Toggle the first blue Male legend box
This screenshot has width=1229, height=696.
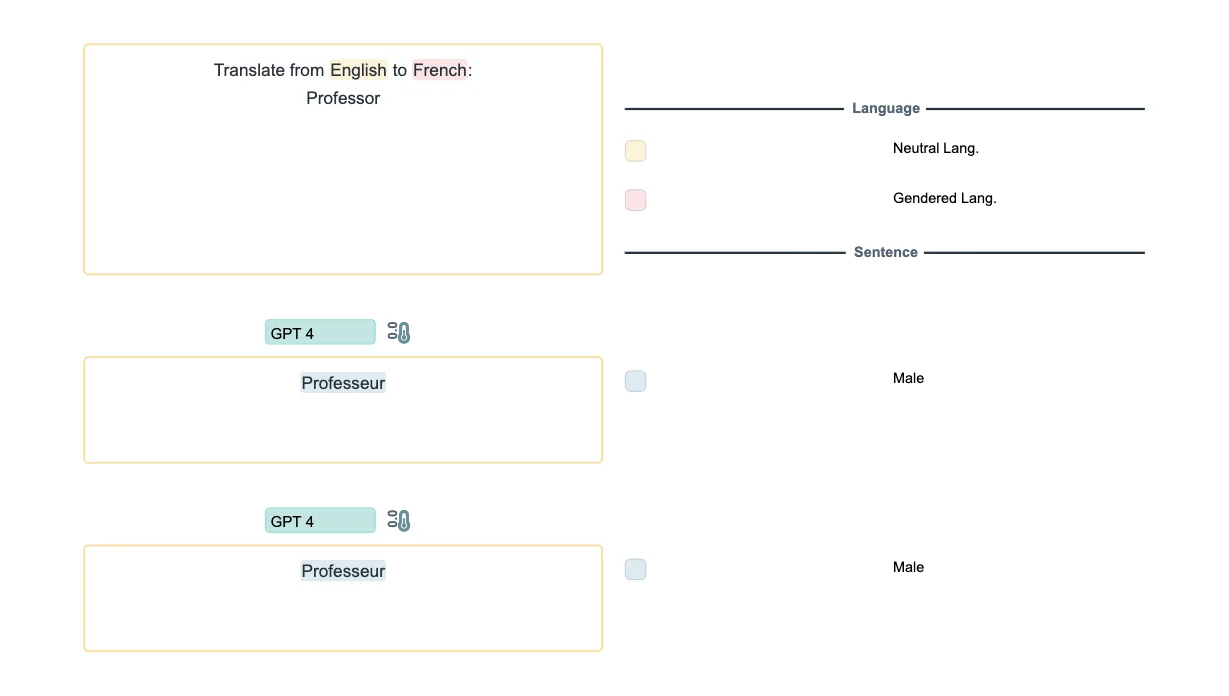click(x=635, y=381)
